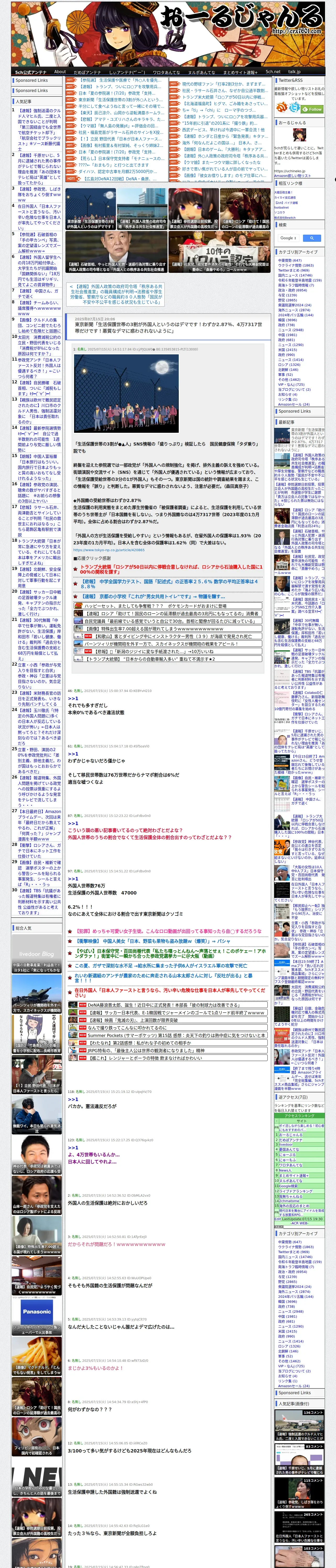Select category ウクライナ情勢 (1863)
This screenshot has height=1568, width=336.
tap(296, 266)
